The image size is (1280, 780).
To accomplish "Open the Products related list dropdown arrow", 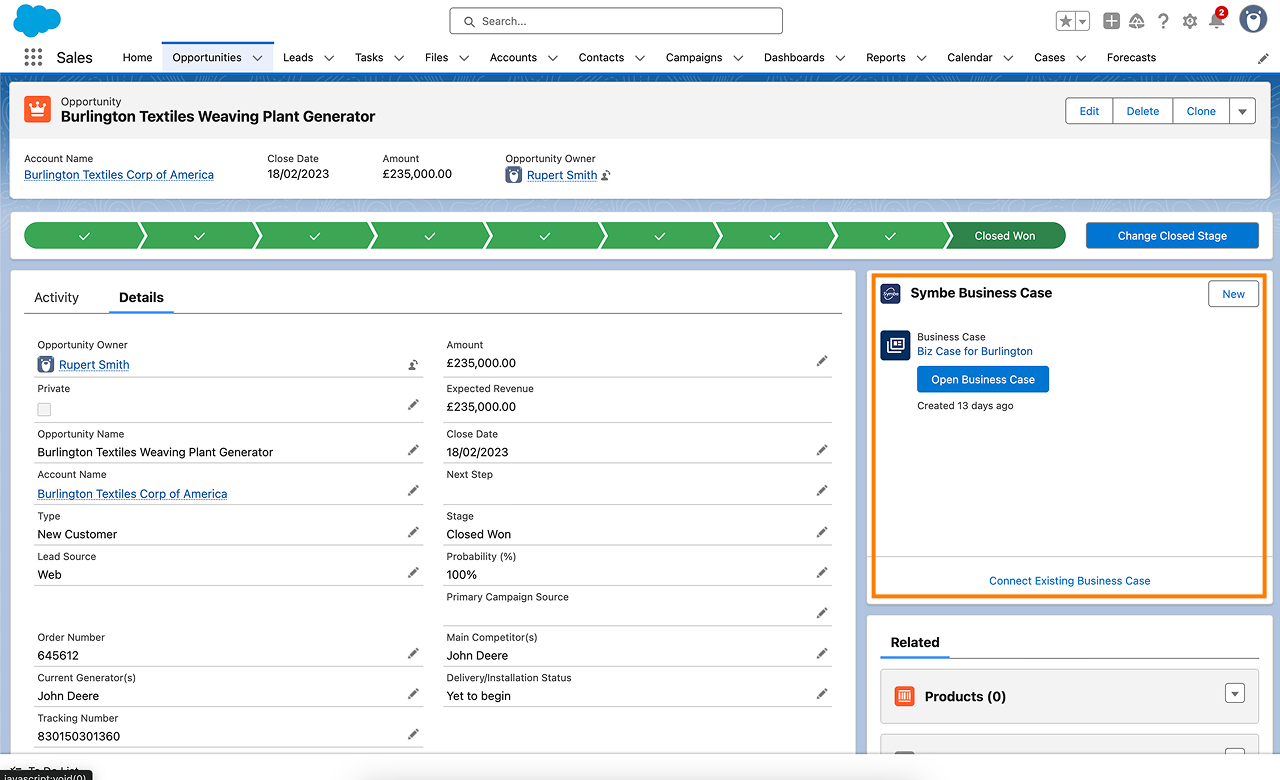I will (x=1235, y=694).
